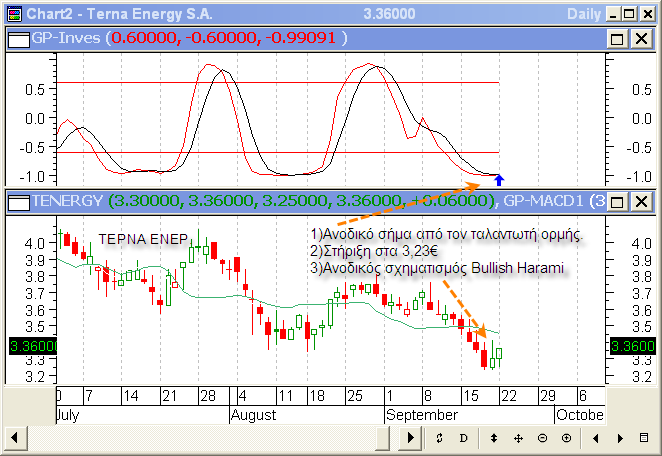This screenshot has width=662, height=456.
Task: Click the vertical rescale arrows icon
Action: click(493, 439)
